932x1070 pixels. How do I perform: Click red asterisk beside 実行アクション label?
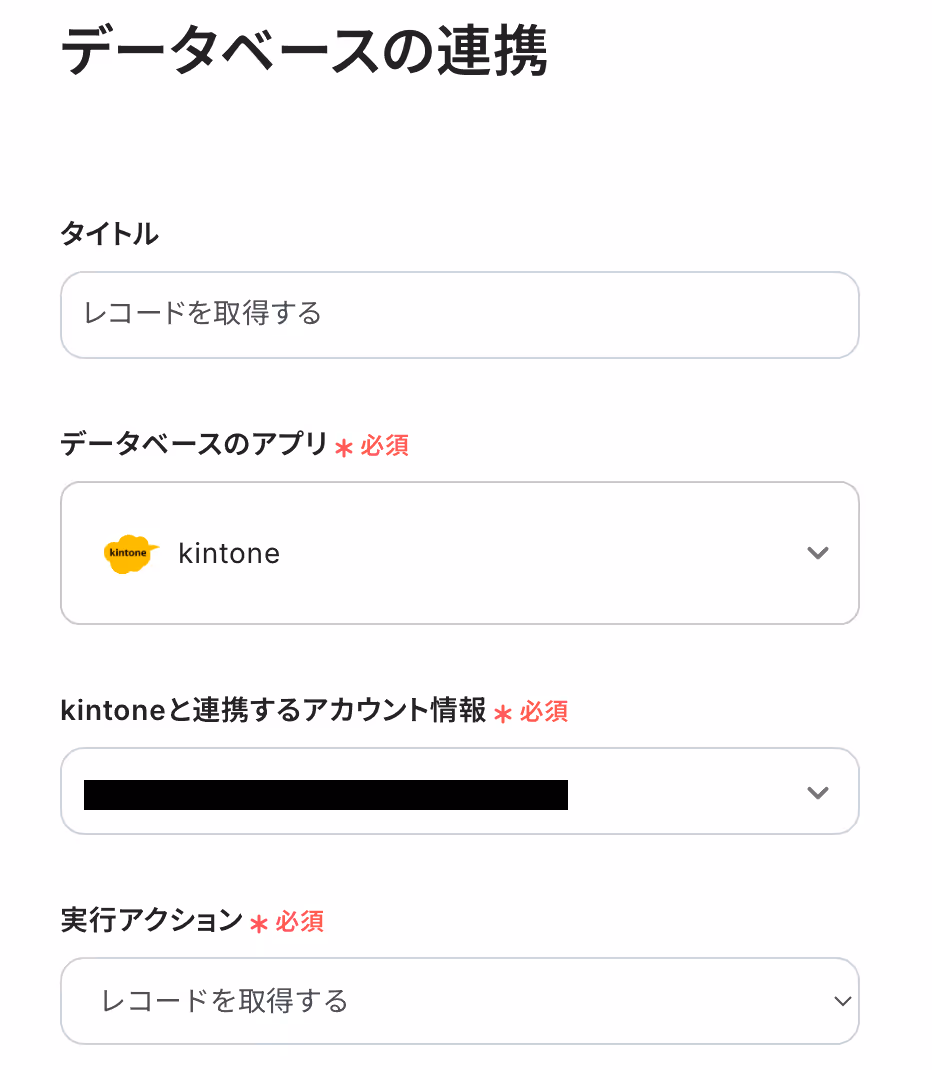pyautogui.click(x=259, y=924)
